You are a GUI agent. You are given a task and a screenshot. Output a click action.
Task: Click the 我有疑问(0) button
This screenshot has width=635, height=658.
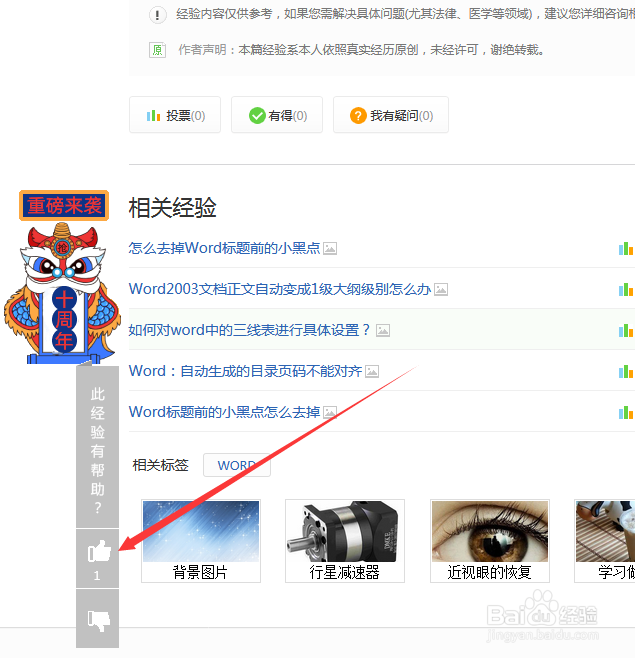(391, 115)
